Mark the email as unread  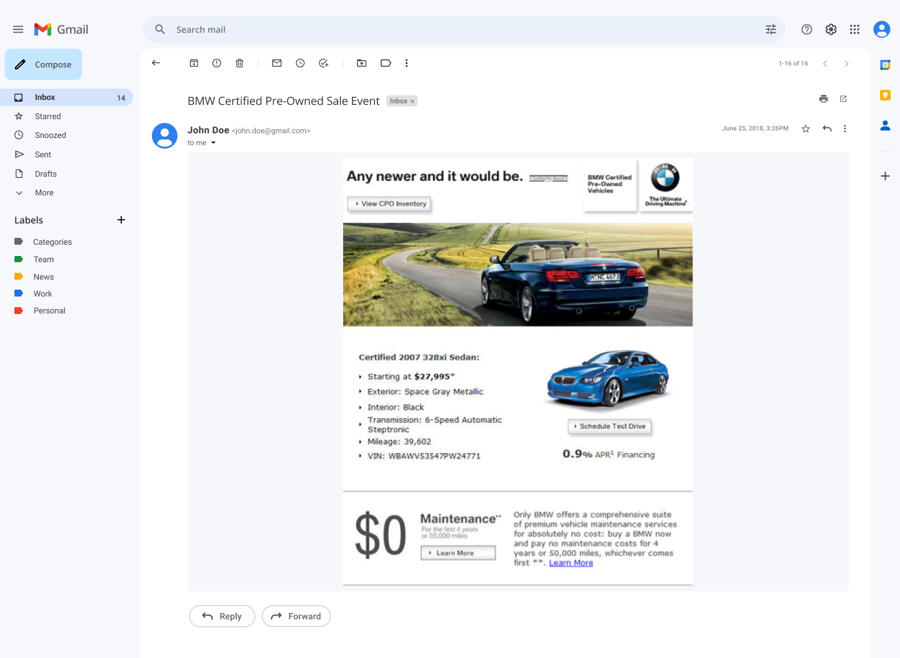276,63
